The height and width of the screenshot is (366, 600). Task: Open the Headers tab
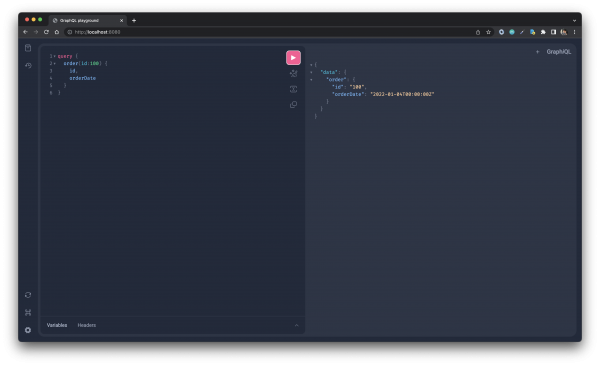(x=87, y=325)
